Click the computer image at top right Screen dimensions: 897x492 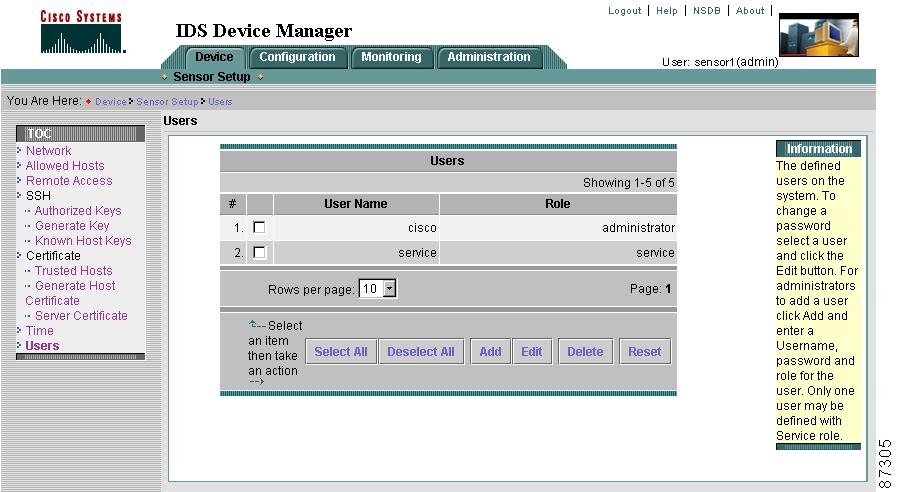(x=819, y=35)
